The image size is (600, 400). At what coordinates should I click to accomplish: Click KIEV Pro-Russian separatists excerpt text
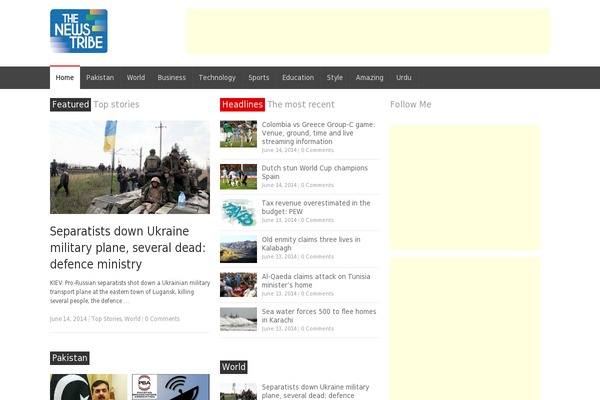point(130,292)
